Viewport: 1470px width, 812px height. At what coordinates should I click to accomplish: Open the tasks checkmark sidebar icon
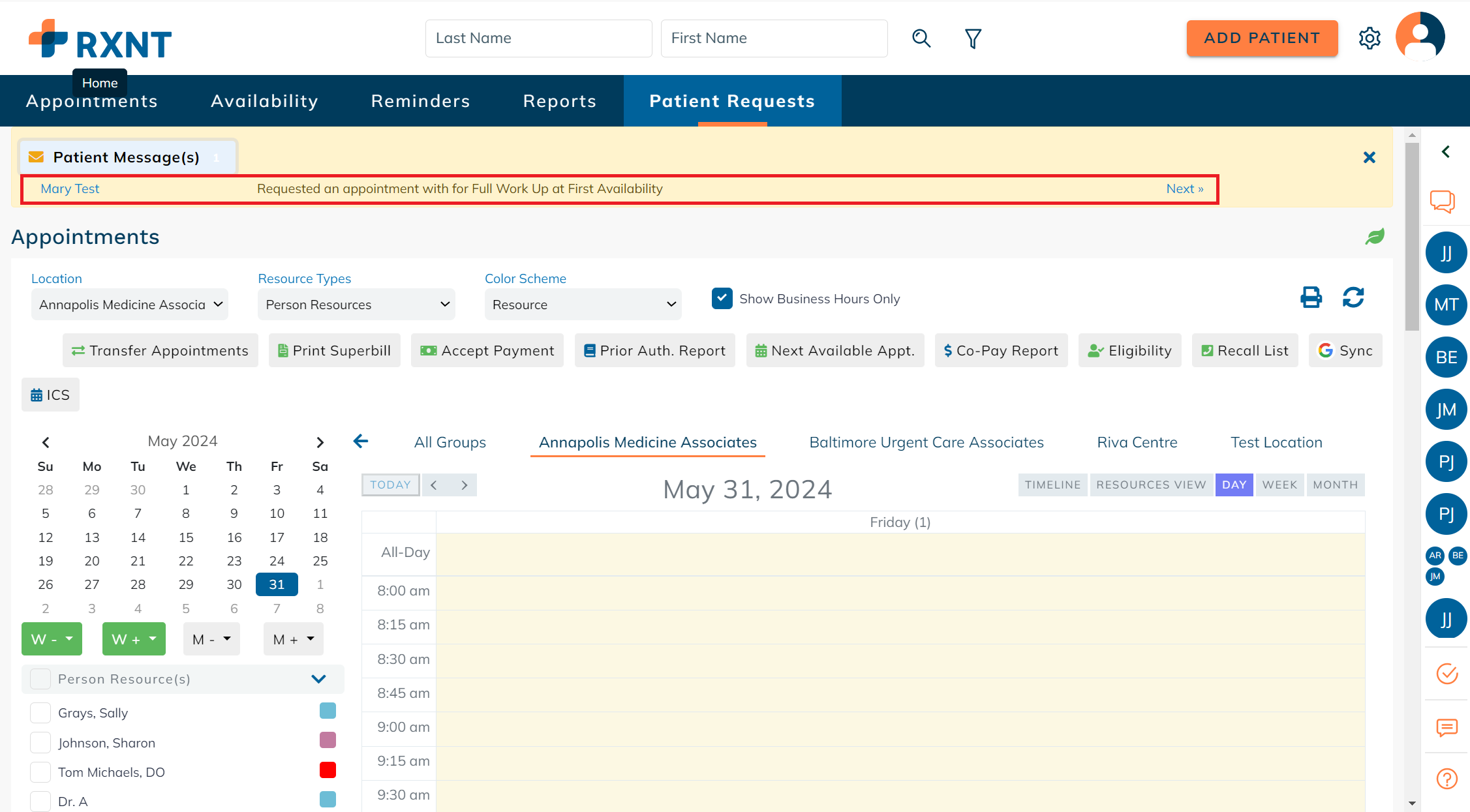pyautogui.click(x=1447, y=673)
